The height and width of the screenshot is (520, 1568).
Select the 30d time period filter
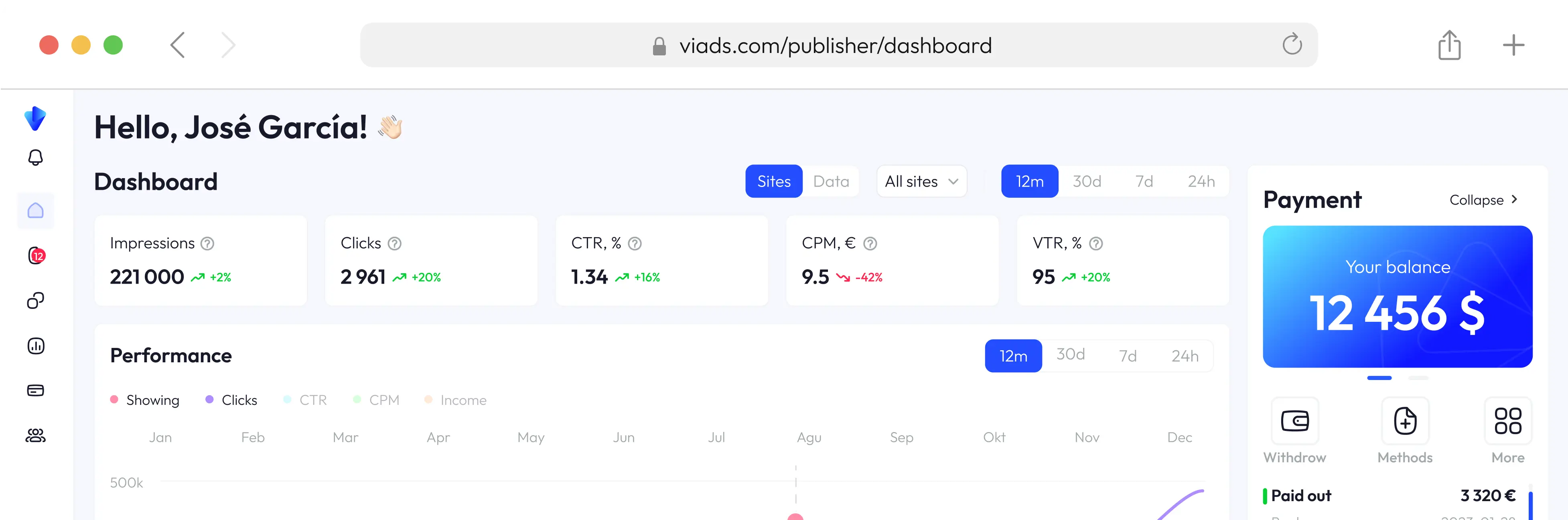pyautogui.click(x=1089, y=181)
